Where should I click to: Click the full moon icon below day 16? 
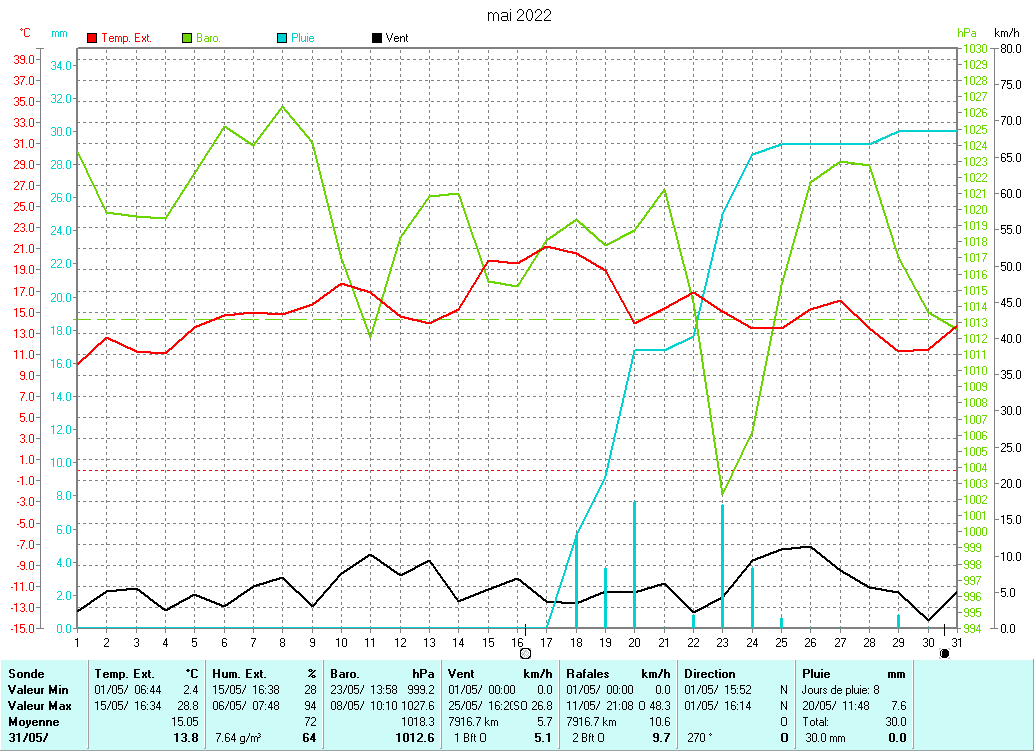[x=526, y=653]
